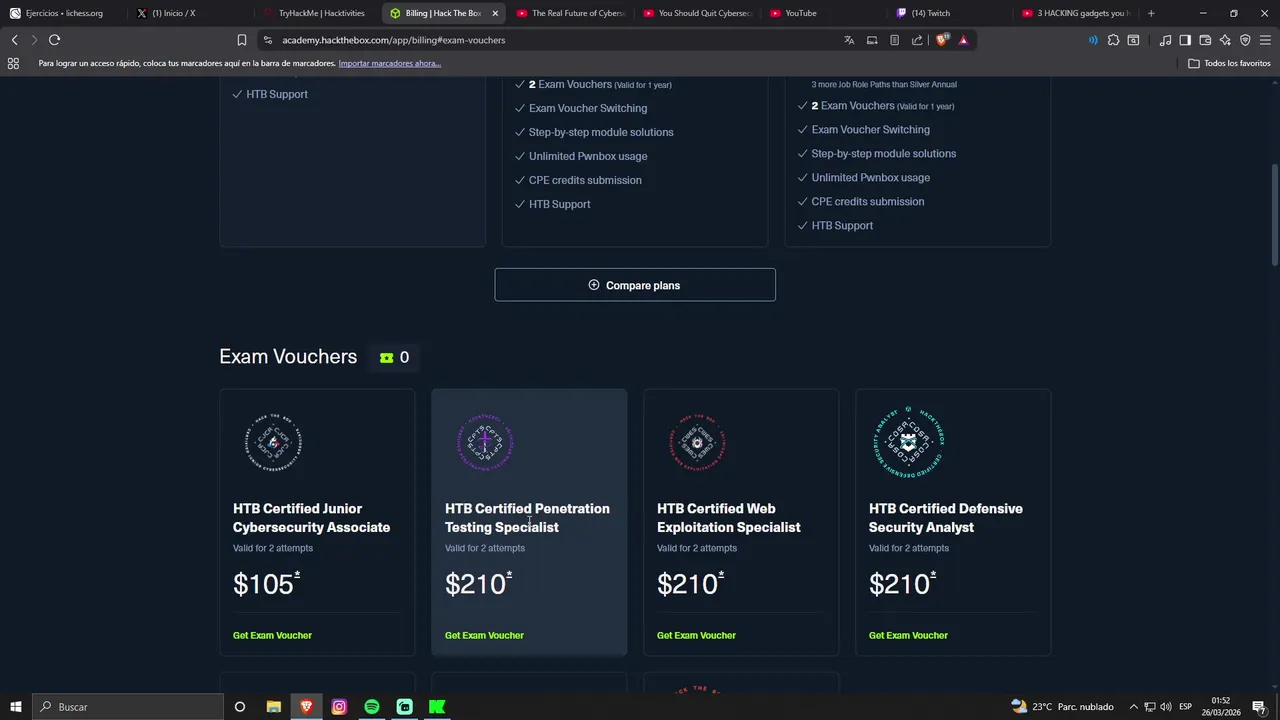Screen dimensions: 1280x720
Task: Get Exam Voucher for Defensive Security Analyst
Action: [908, 635]
